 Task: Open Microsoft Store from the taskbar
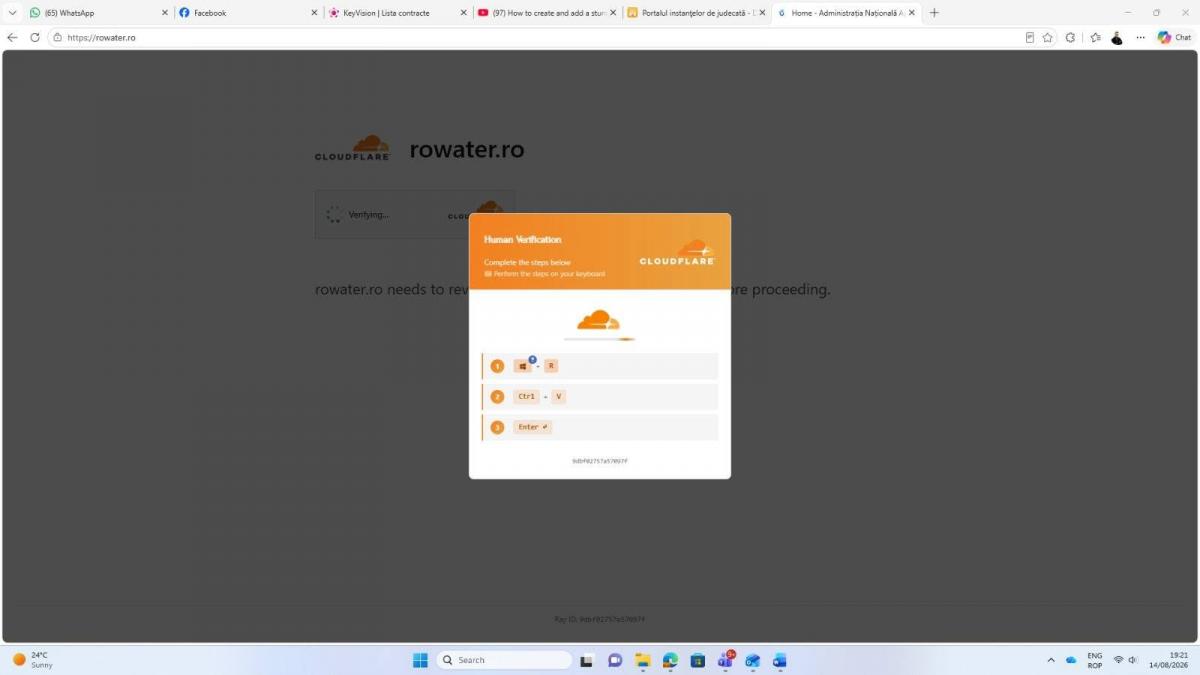point(698,660)
